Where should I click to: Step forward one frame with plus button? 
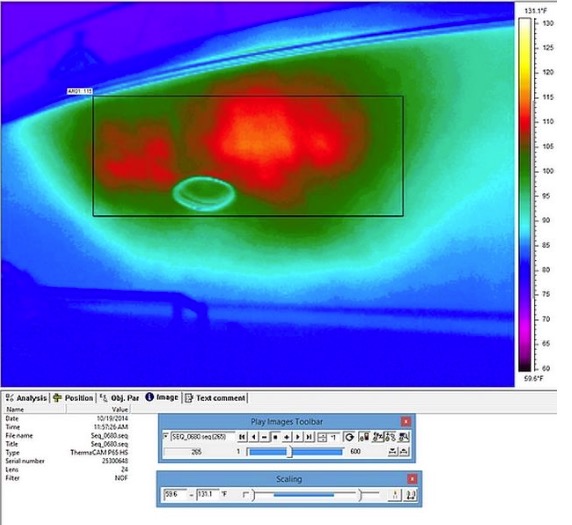click(286, 437)
